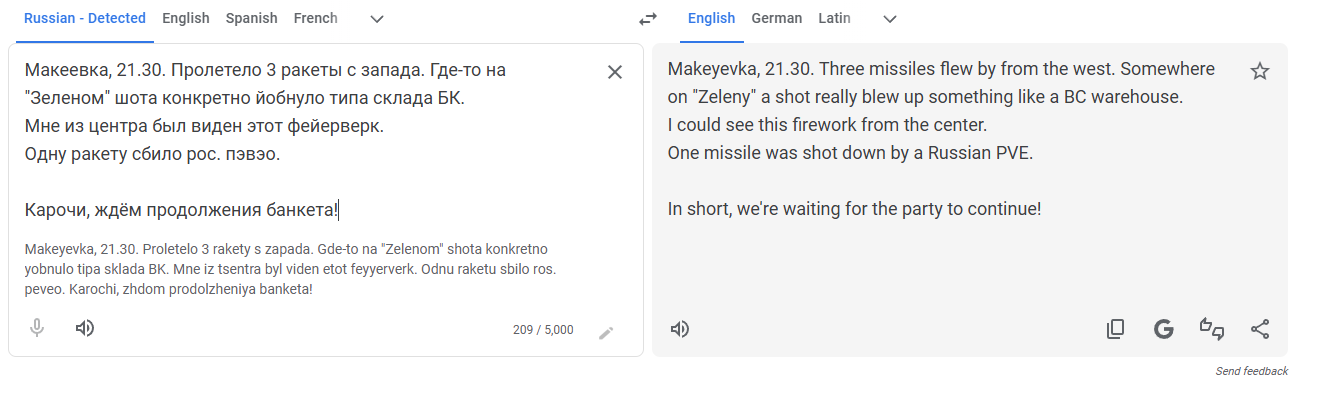Screen dimensions: 1319x395
Task: Search the translation on Google
Action: pos(1163,329)
